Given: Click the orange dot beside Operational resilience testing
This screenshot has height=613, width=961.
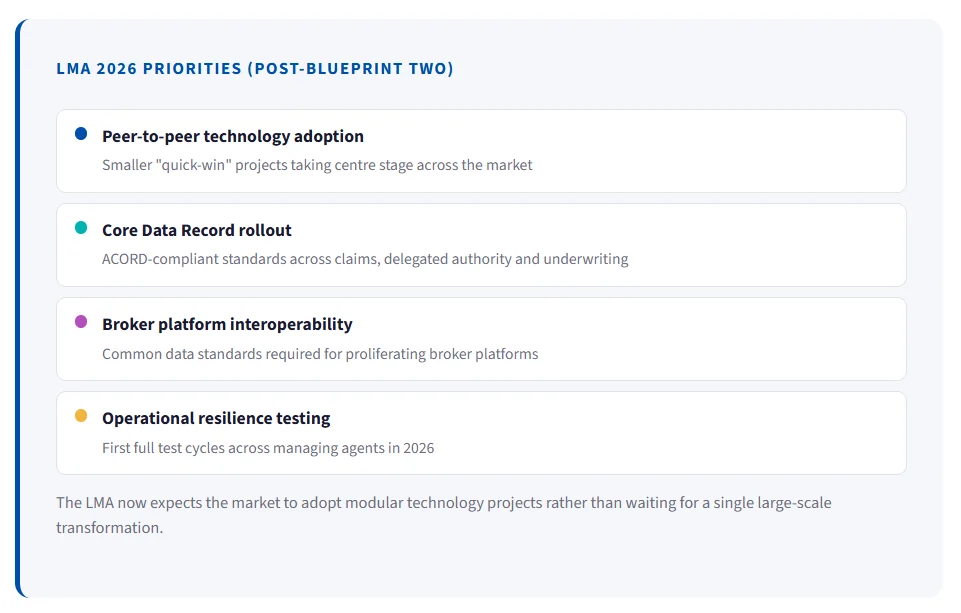Looking at the screenshot, I should [x=81, y=416].
